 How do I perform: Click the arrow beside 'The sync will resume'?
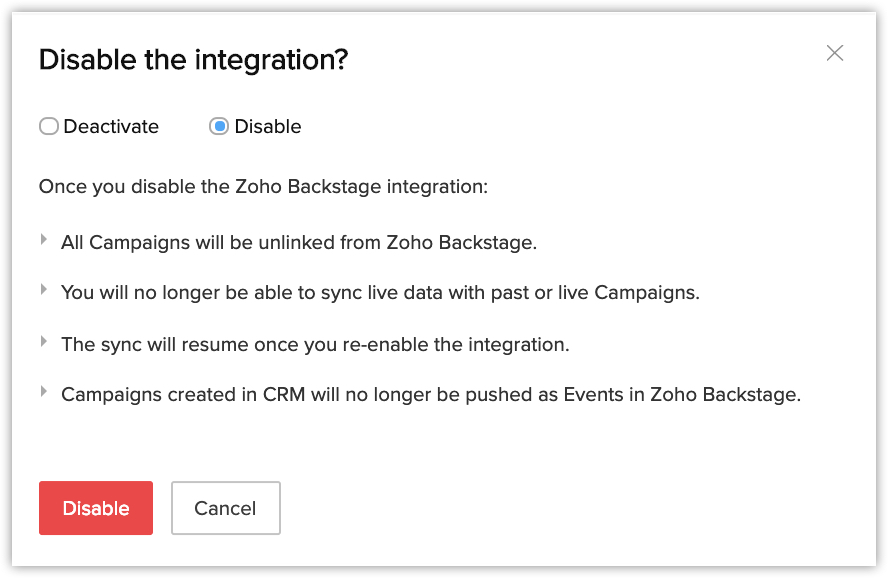point(44,341)
